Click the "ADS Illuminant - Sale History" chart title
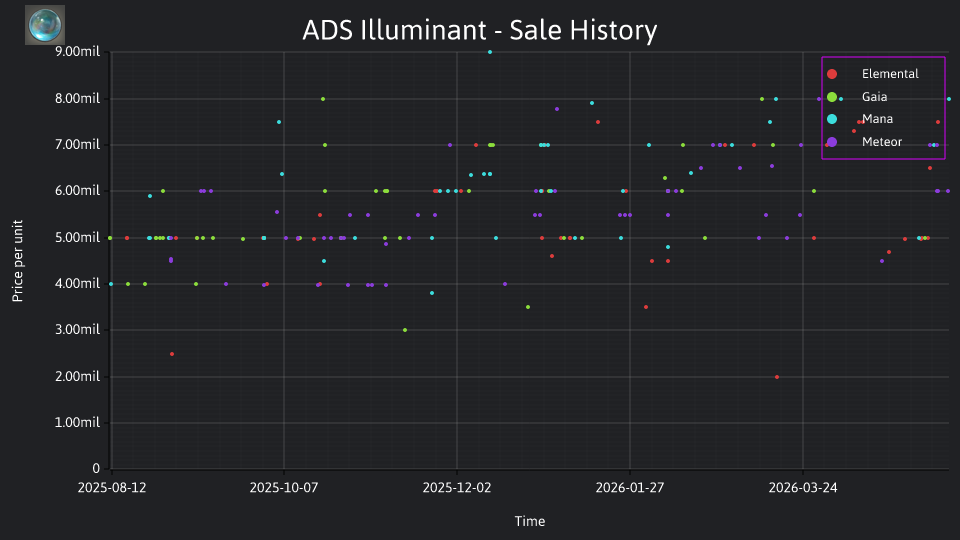This screenshot has height=540, width=960. tap(479, 30)
